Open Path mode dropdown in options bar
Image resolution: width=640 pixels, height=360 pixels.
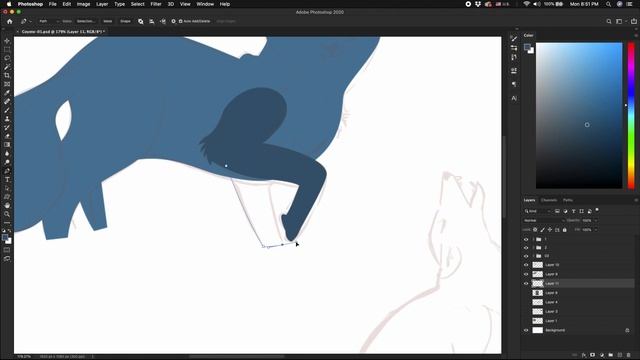(x=49, y=21)
